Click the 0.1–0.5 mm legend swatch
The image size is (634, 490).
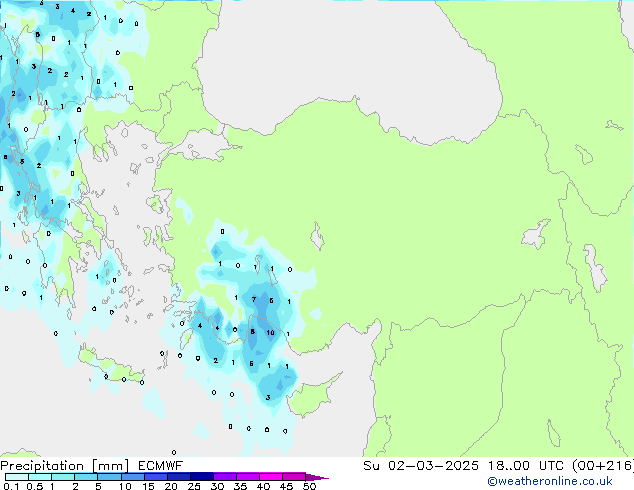click(17, 477)
